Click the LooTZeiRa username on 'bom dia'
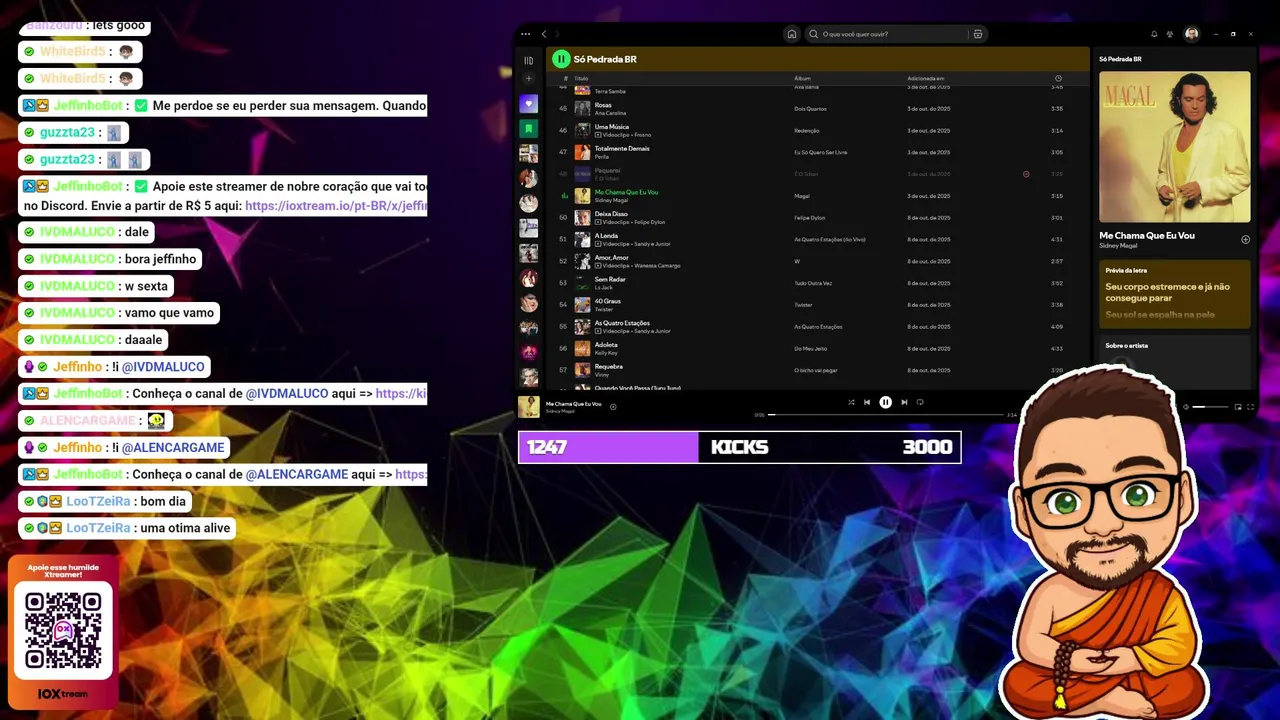The height and width of the screenshot is (720, 1280). pos(98,501)
